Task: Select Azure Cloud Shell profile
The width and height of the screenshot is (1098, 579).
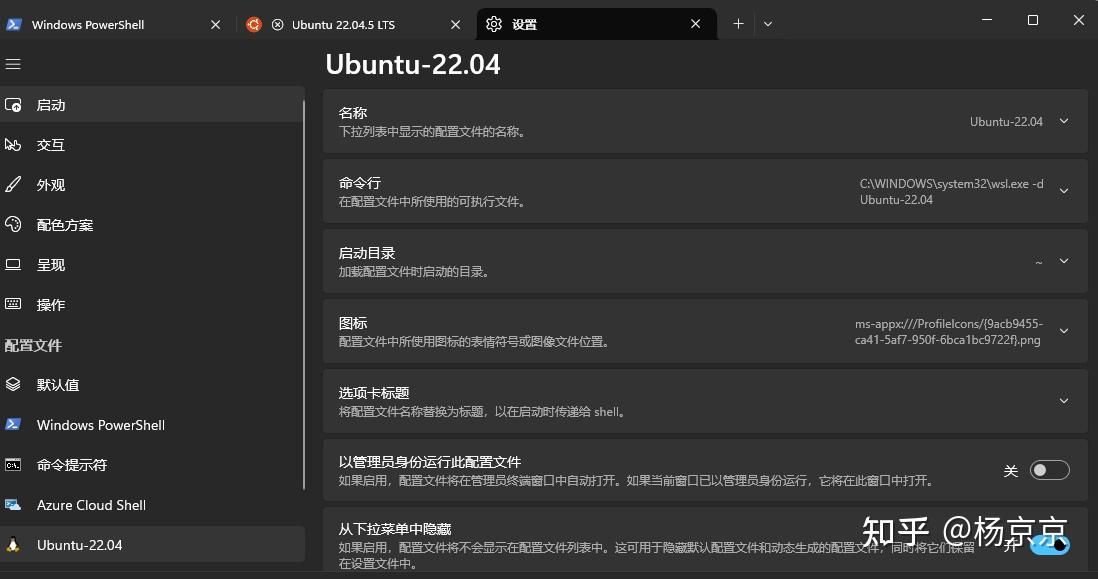Action: [x=152, y=505]
